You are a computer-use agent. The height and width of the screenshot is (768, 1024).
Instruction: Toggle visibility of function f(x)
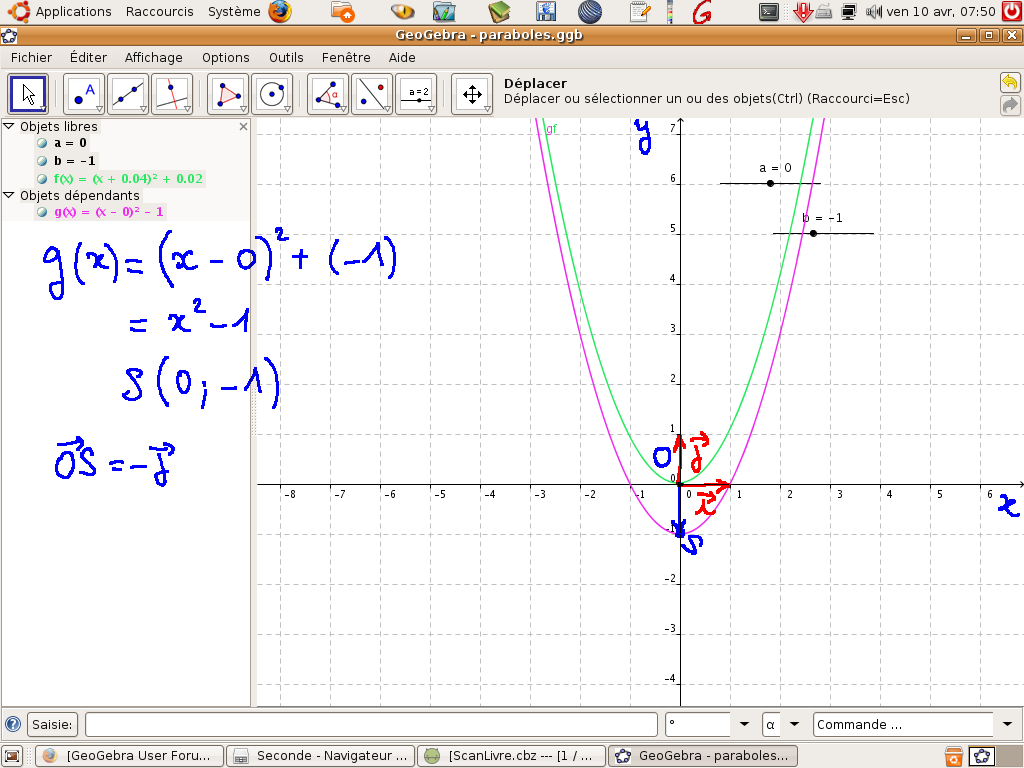[x=42, y=179]
